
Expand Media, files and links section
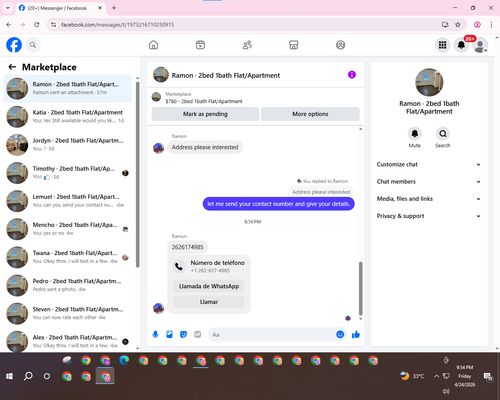429,199
